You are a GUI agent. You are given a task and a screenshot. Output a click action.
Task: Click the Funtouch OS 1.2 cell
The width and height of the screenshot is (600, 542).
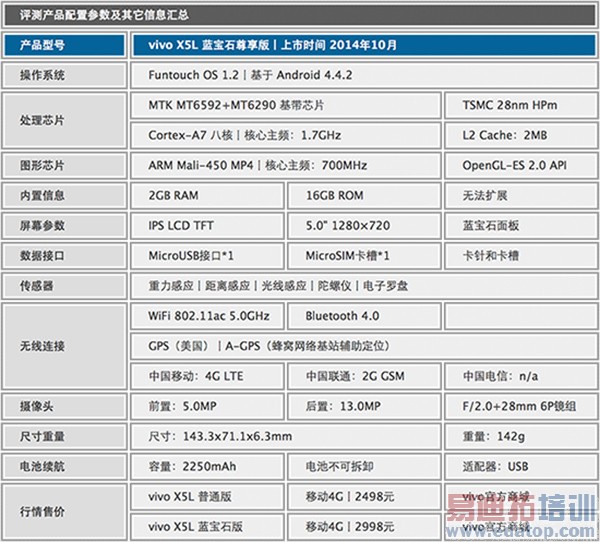coord(364,75)
